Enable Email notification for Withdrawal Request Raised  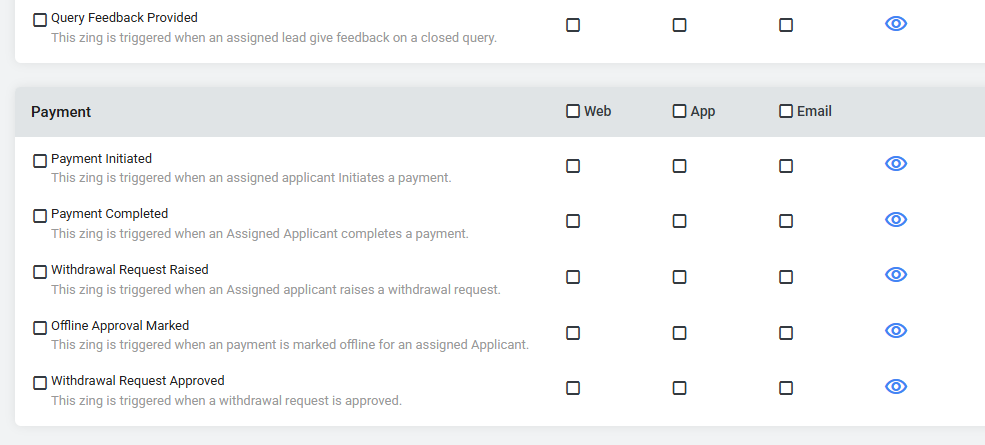click(x=786, y=277)
